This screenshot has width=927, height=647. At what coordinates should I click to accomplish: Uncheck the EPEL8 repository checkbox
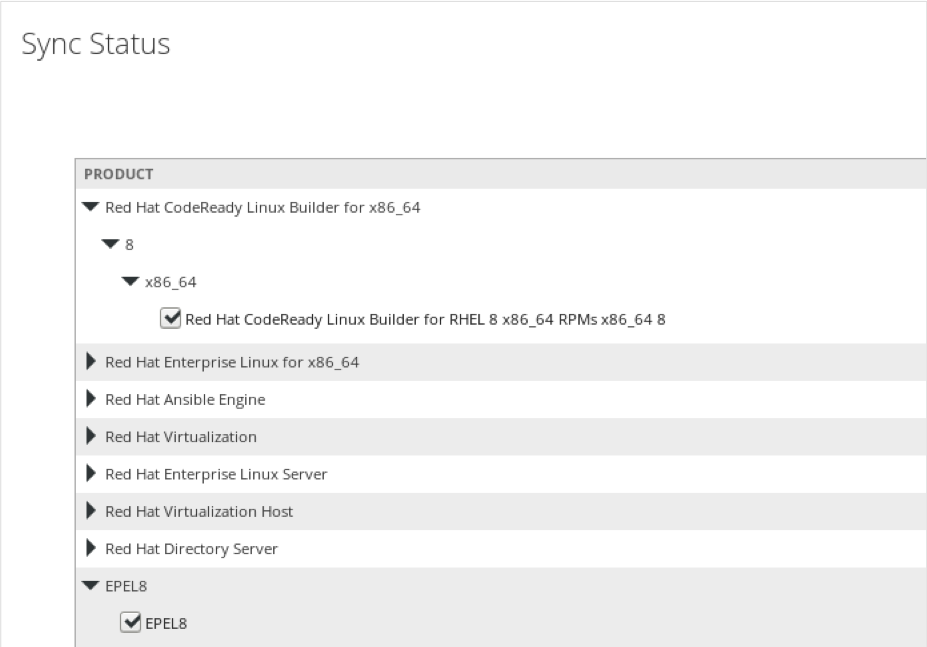[x=130, y=623]
